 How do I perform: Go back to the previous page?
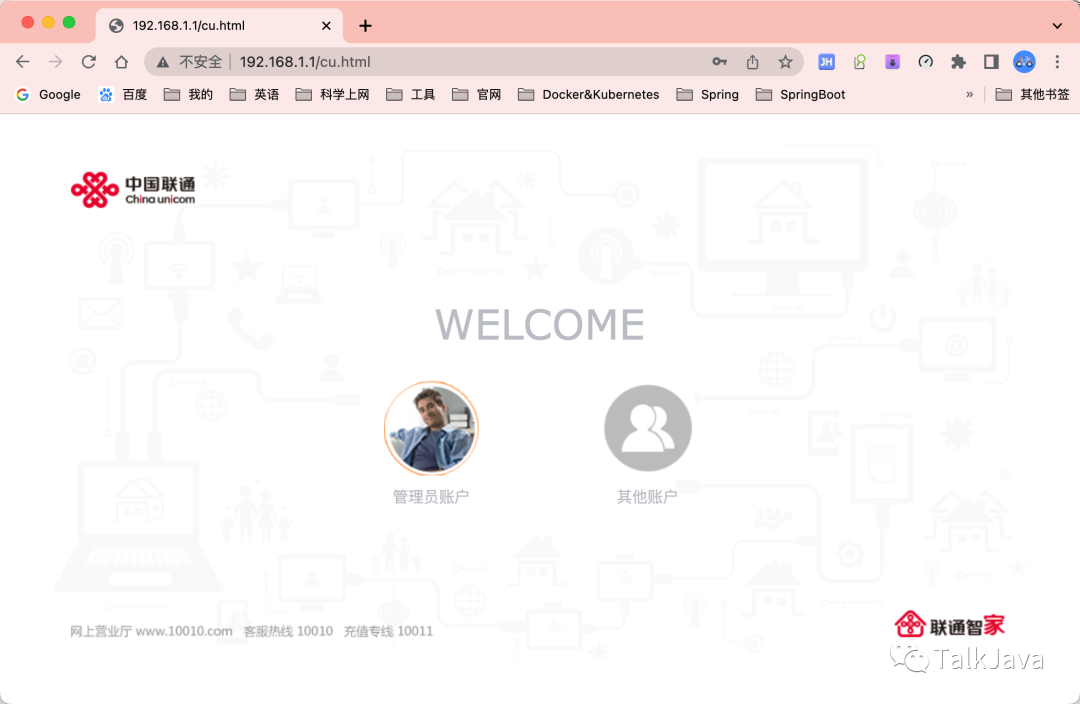click(23, 62)
